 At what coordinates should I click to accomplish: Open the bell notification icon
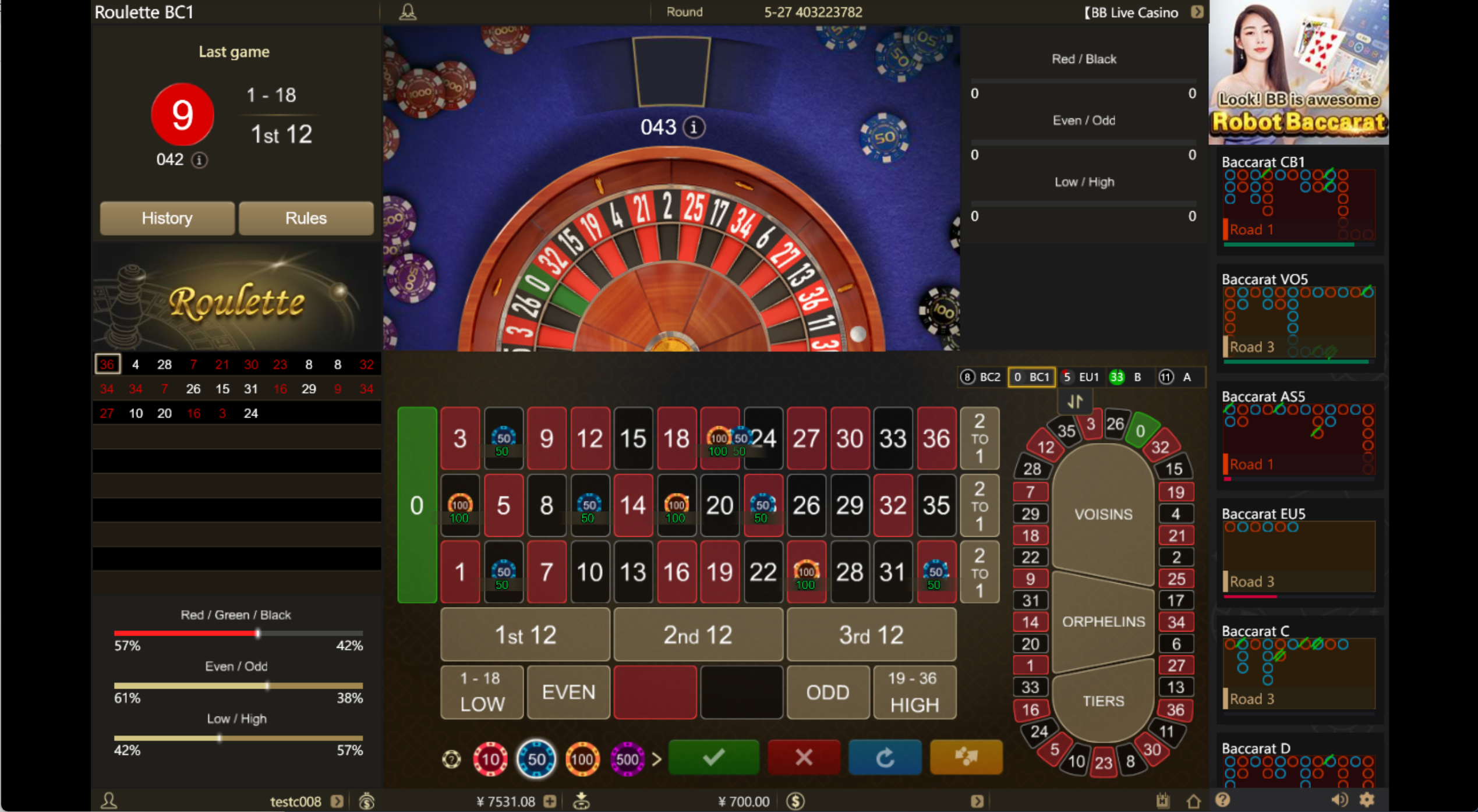pyautogui.click(x=407, y=12)
